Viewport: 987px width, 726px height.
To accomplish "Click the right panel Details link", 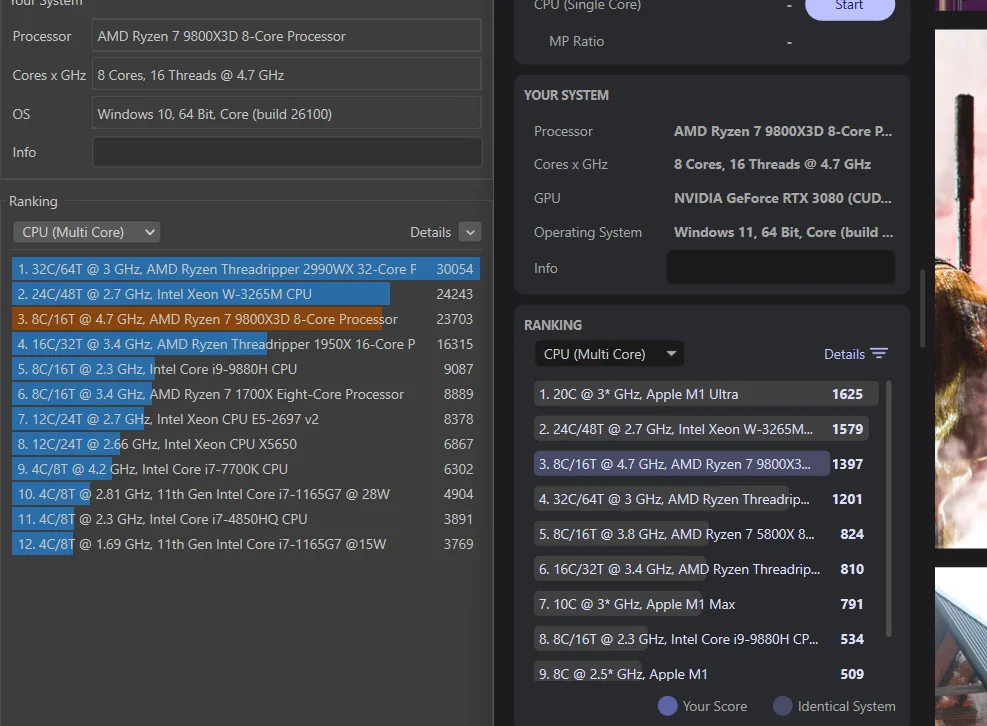I will [844, 354].
